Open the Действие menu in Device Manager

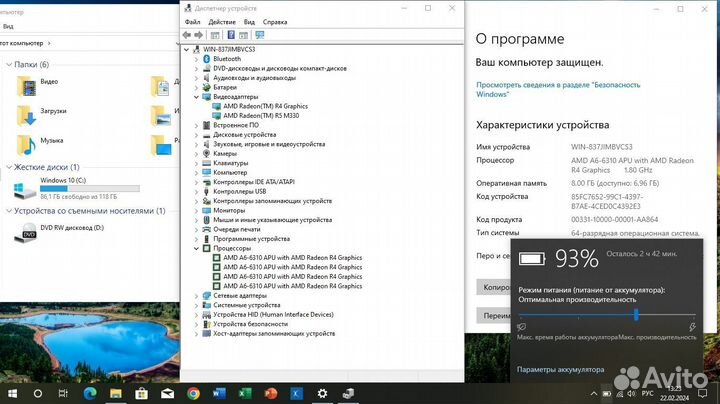[222, 22]
